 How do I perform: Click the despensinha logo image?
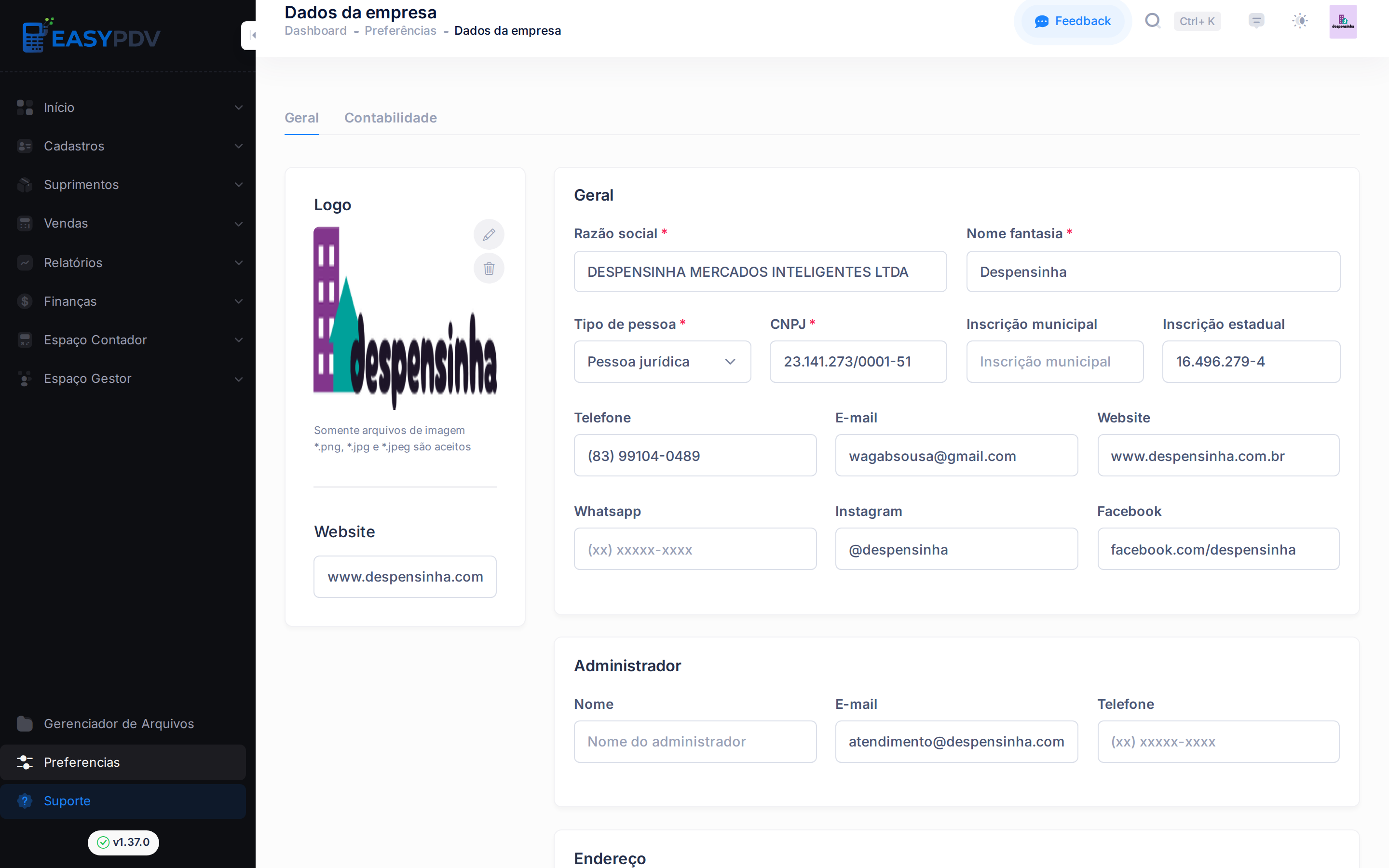pyautogui.click(x=405, y=317)
